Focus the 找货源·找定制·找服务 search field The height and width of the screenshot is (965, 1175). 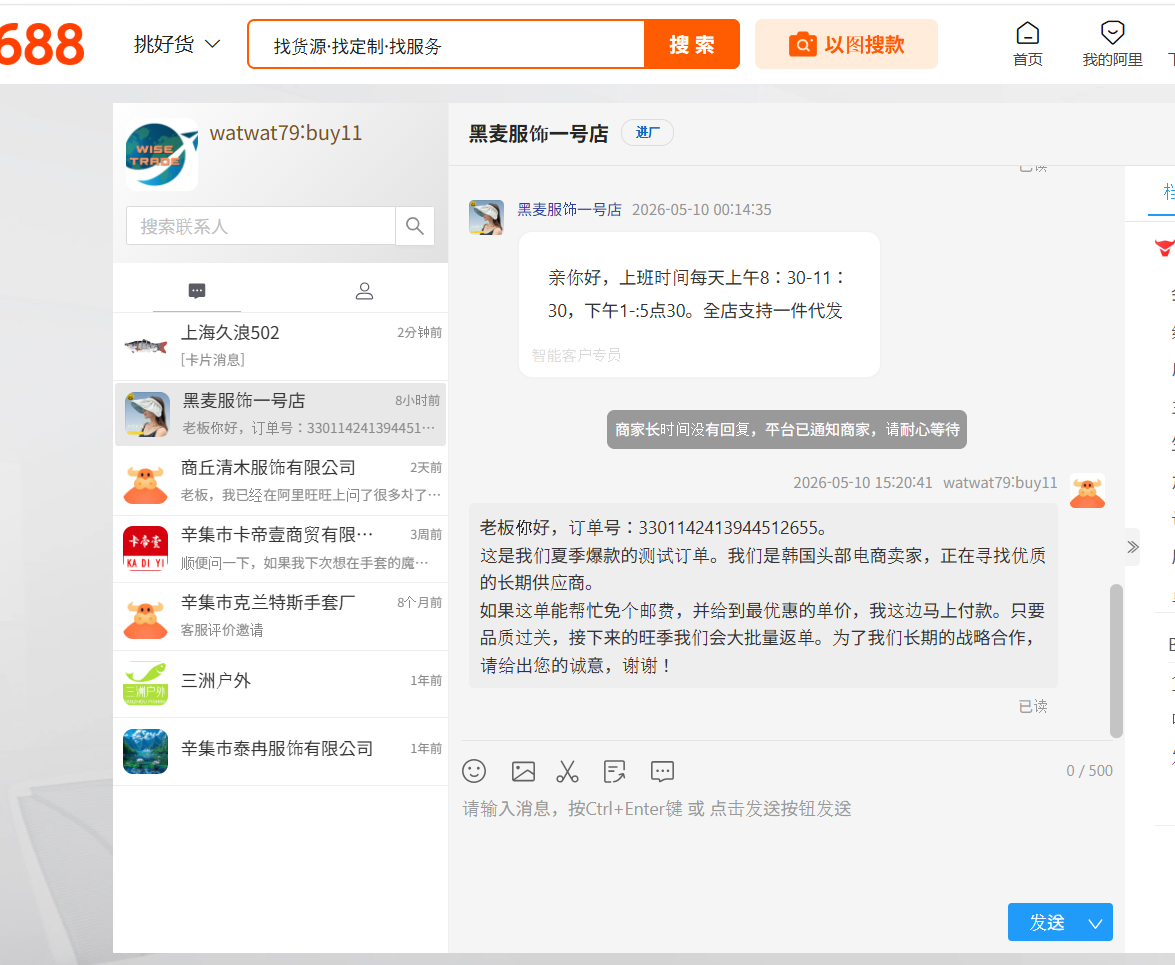click(x=446, y=45)
